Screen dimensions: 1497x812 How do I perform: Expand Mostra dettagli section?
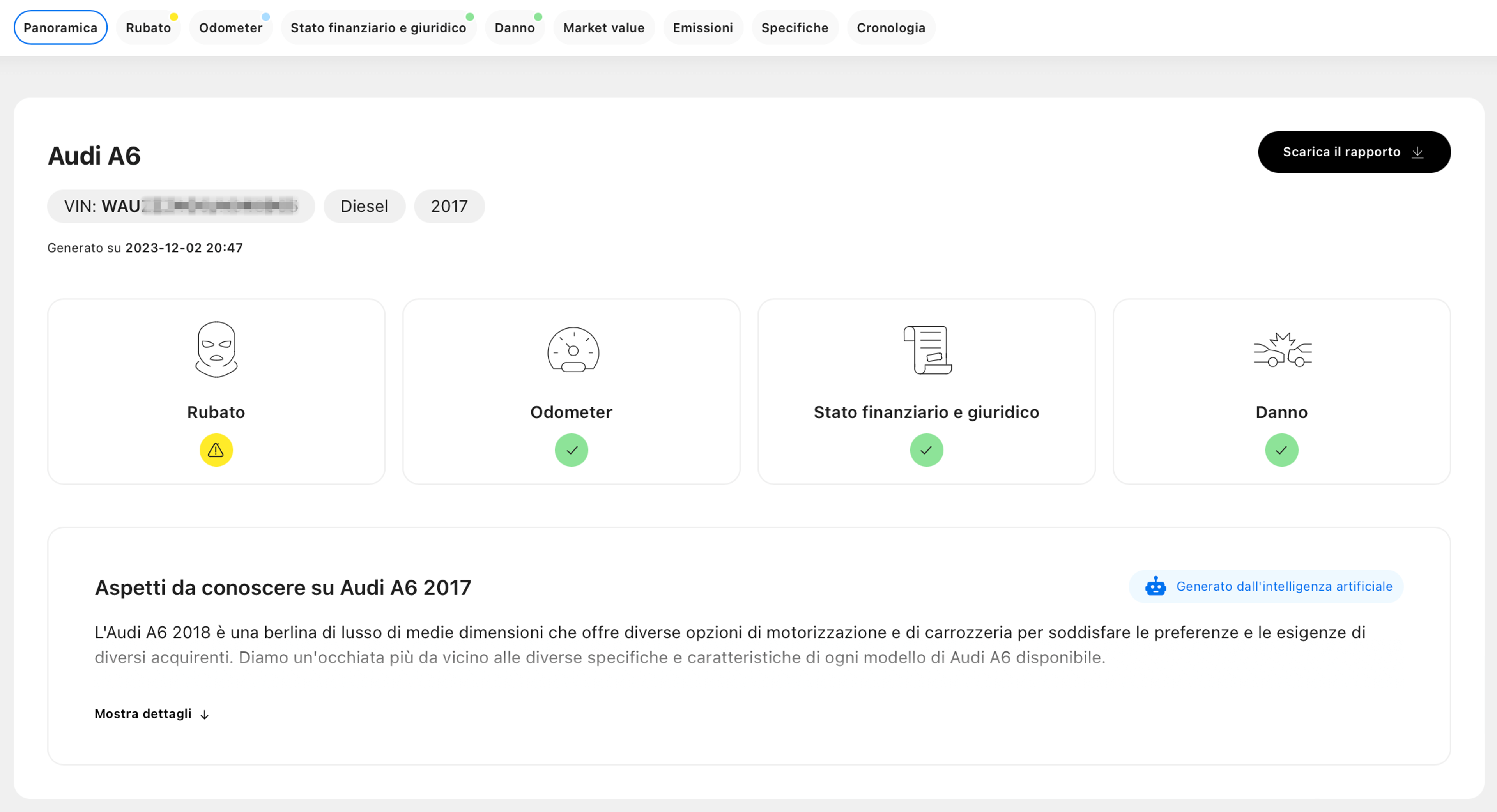[151, 714]
